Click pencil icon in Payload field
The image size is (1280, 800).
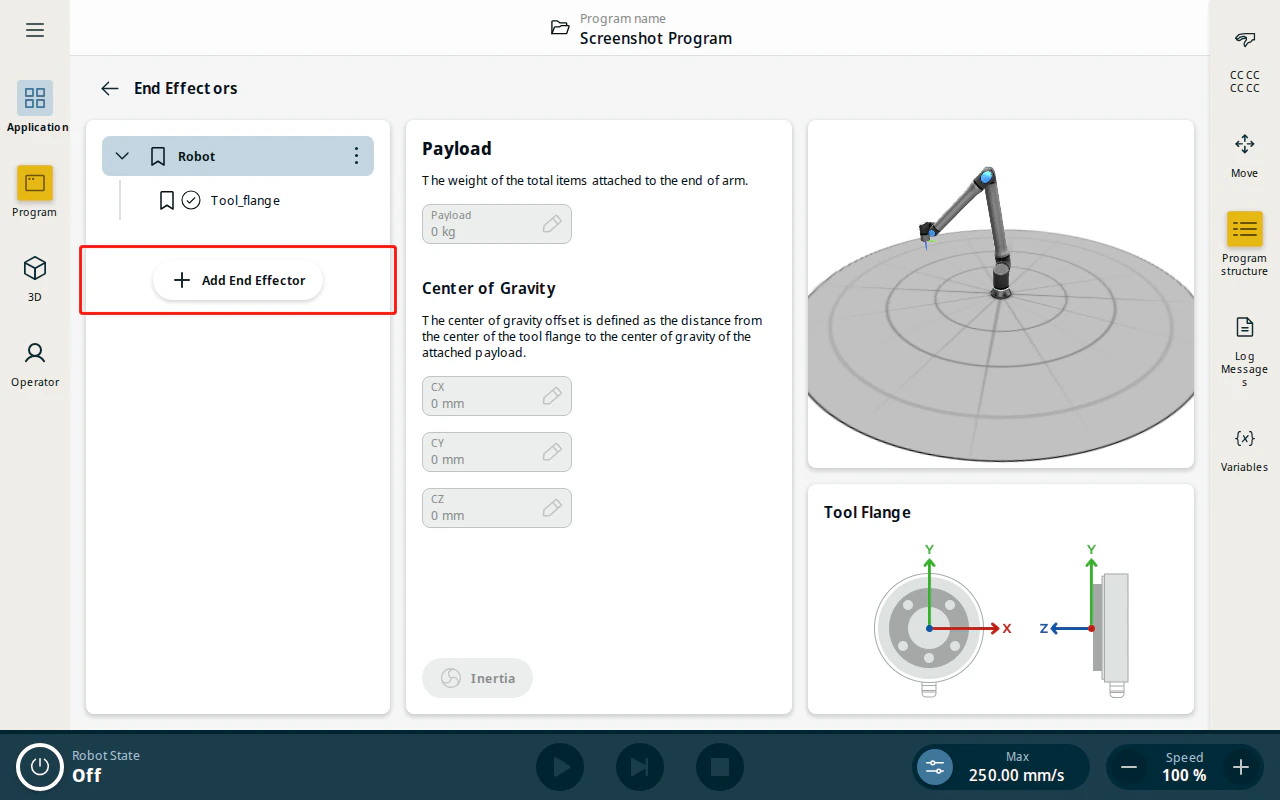[552, 224]
